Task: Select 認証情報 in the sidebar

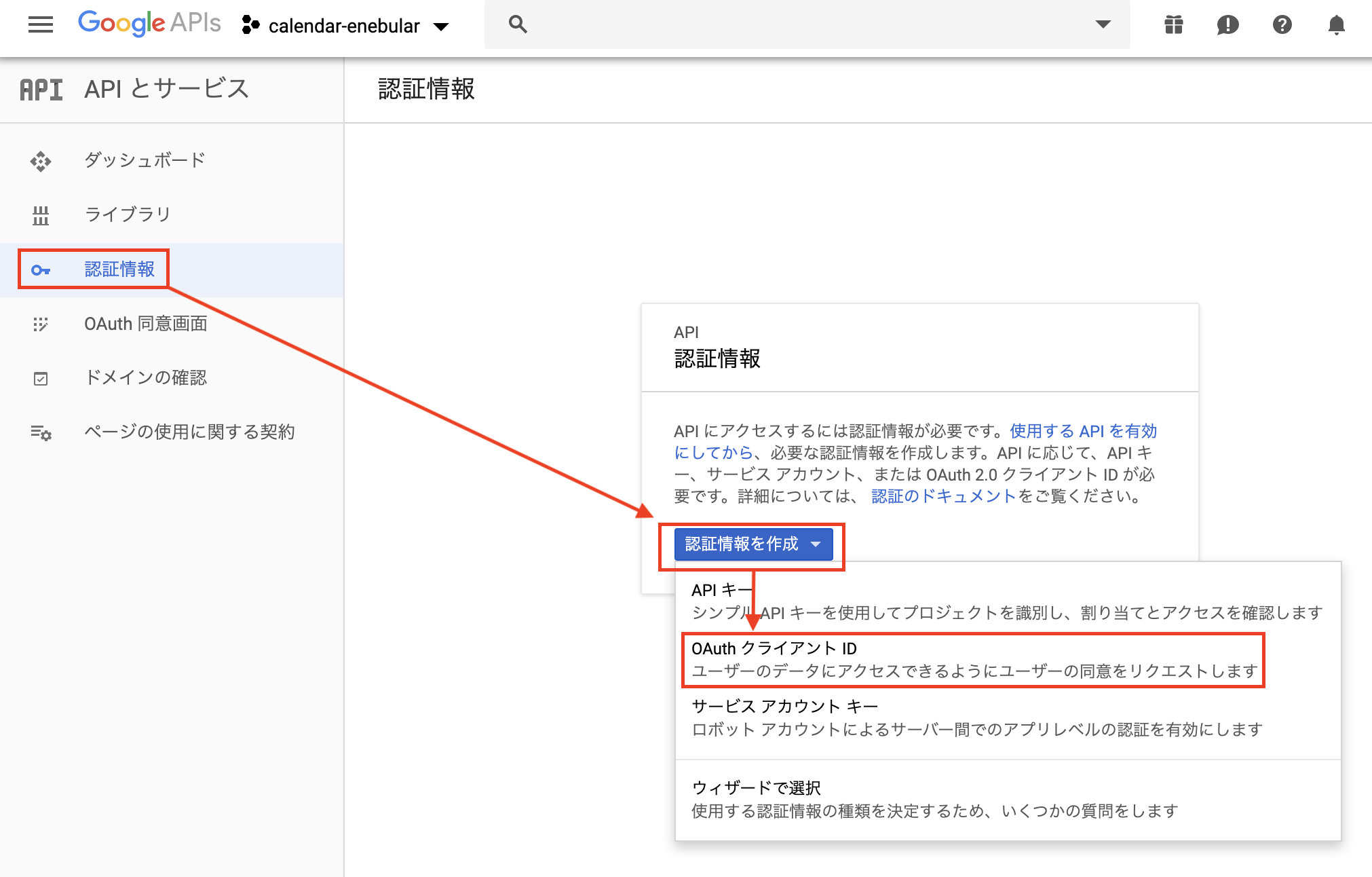Action: click(172, 269)
